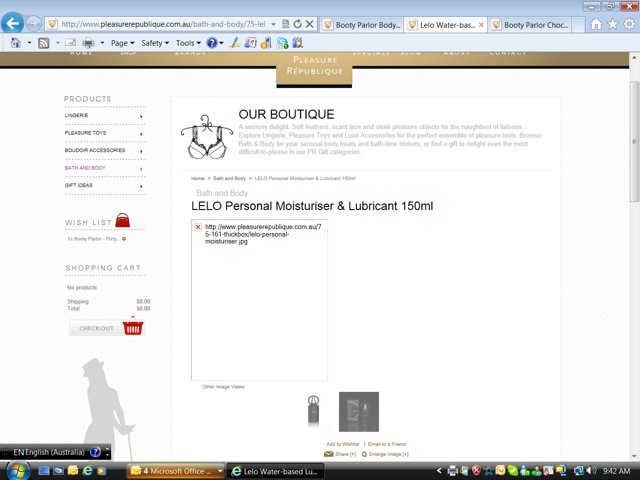Click the red shopping basket icon
640x480 pixels.
(133, 327)
